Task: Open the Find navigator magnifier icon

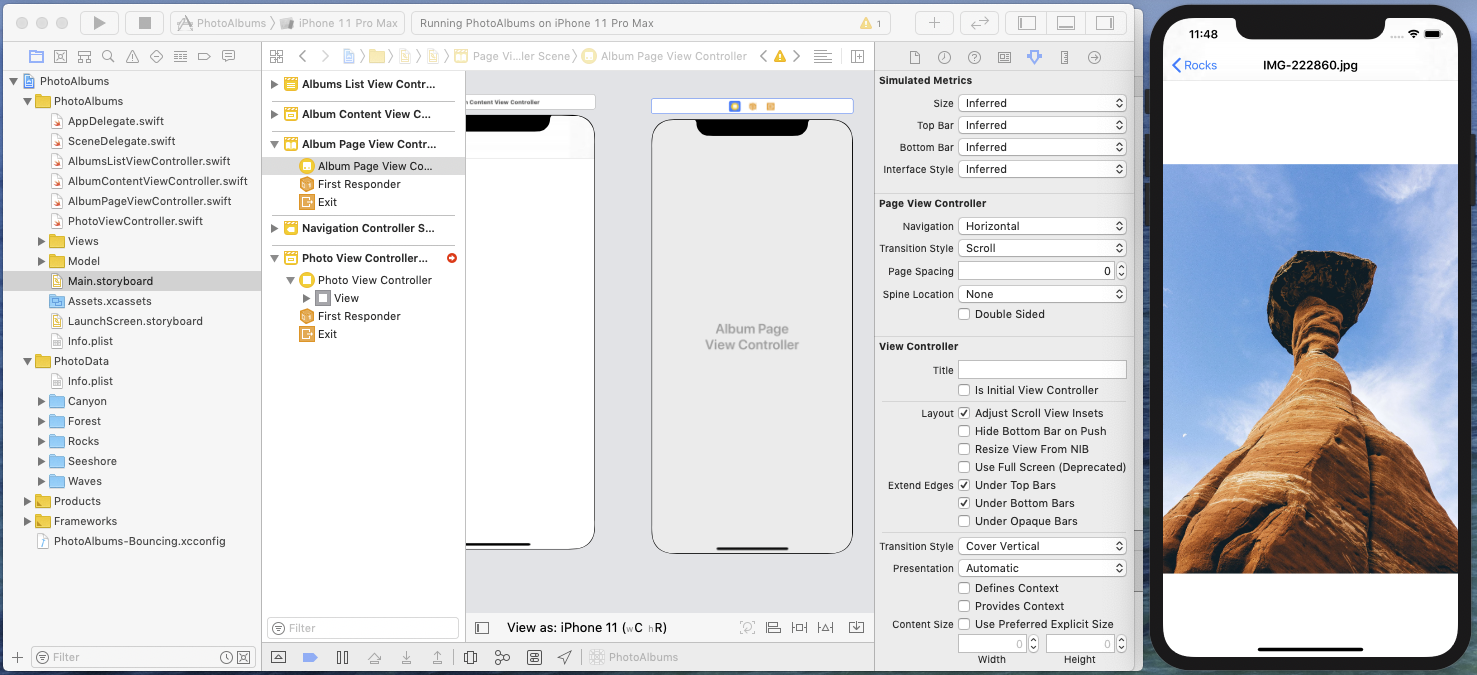Action: (x=108, y=56)
